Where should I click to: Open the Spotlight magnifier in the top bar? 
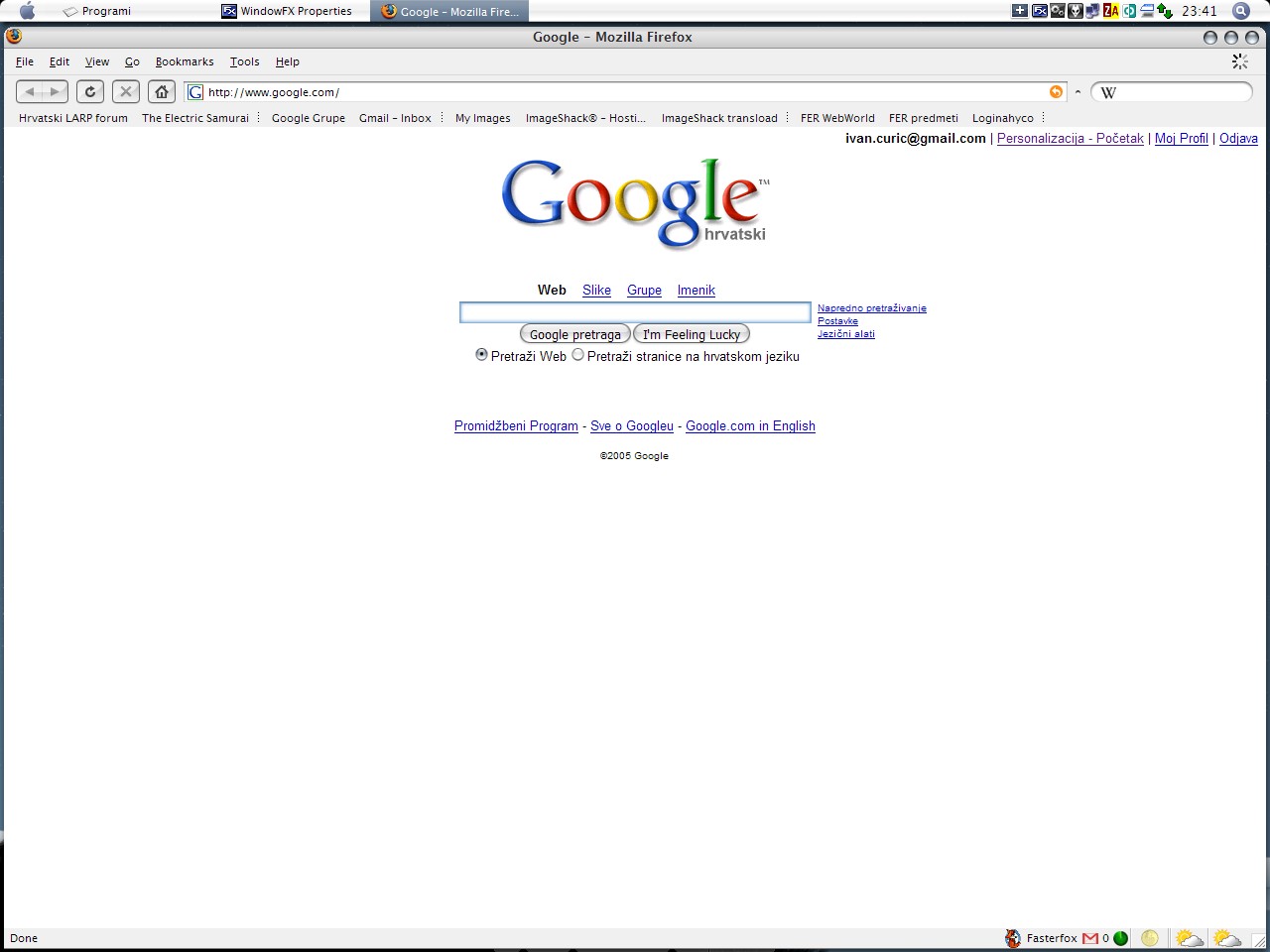1240,11
